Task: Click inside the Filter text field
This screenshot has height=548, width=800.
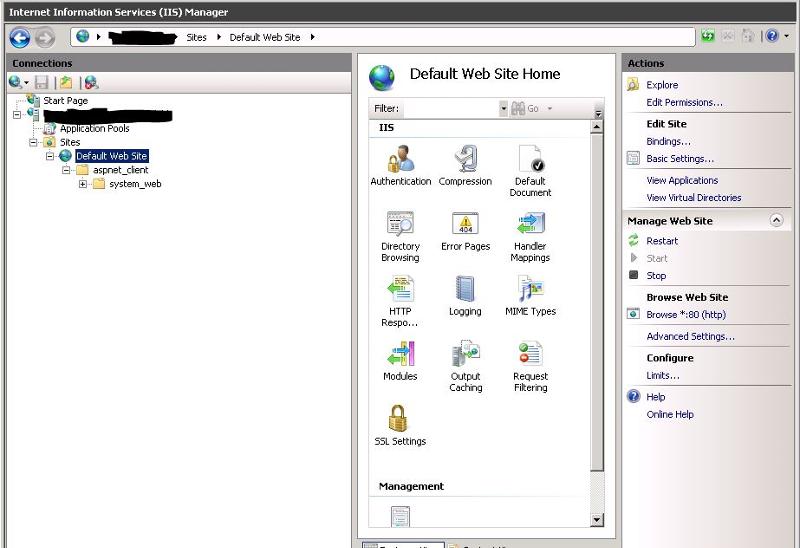Action: (451, 109)
